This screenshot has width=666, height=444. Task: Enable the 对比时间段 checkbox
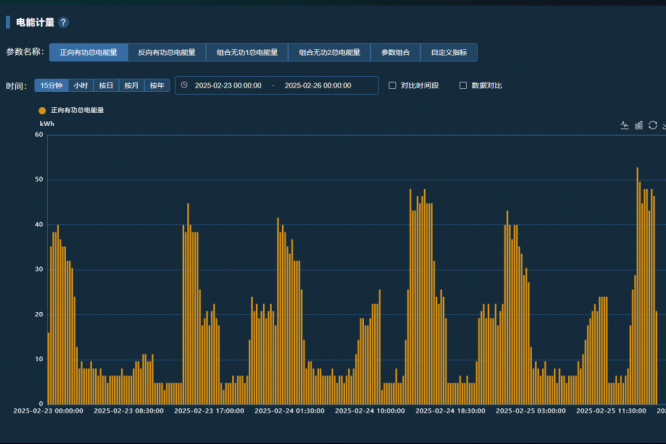tap(392, 86)
